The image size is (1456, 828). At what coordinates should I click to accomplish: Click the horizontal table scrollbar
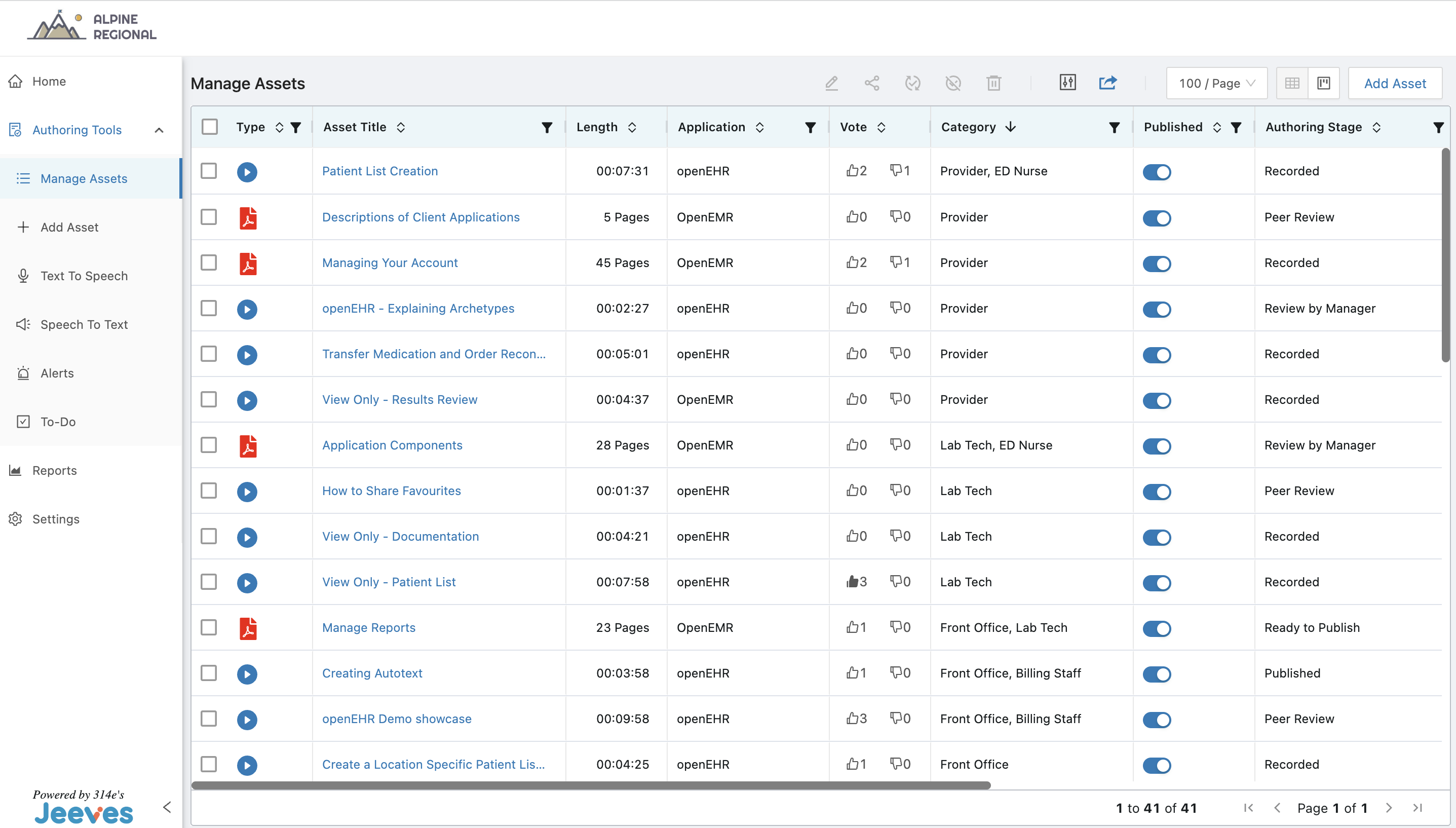click(x=591, y=785)
